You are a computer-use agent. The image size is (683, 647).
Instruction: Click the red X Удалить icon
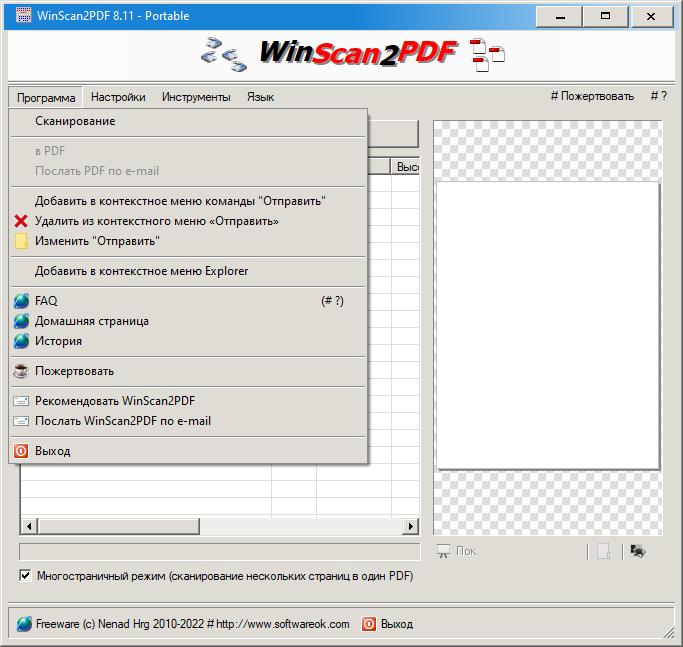pyautogui.click(x=21, y=221)
